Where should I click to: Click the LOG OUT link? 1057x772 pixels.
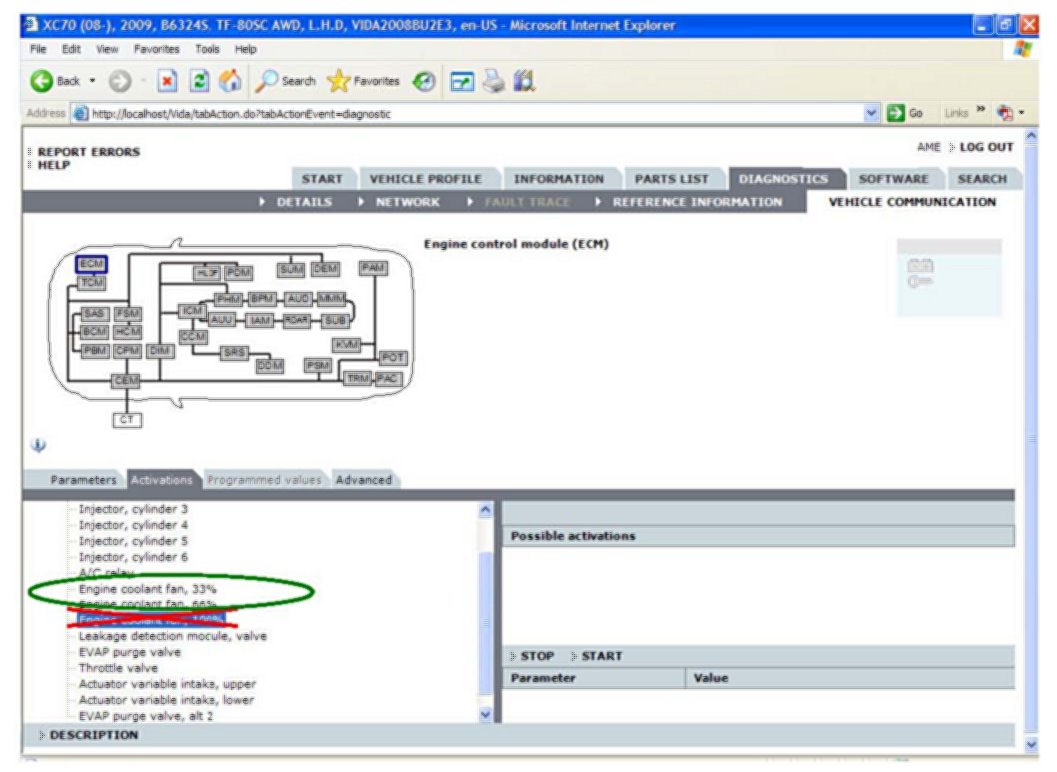coord(986,147)
